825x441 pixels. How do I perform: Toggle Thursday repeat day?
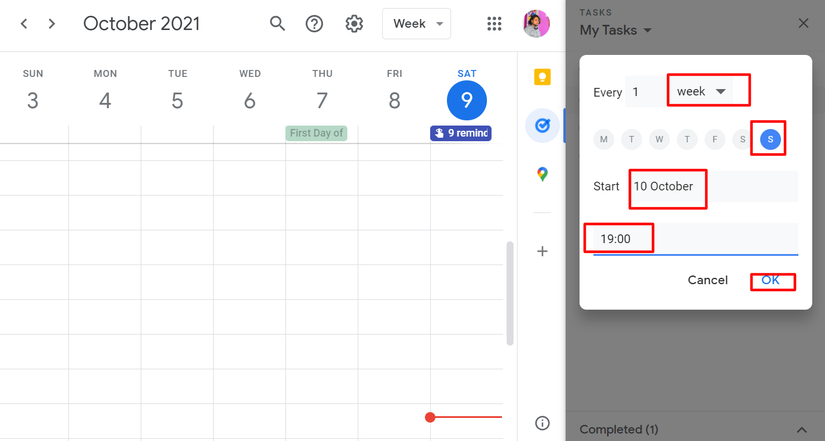point(687,139)
